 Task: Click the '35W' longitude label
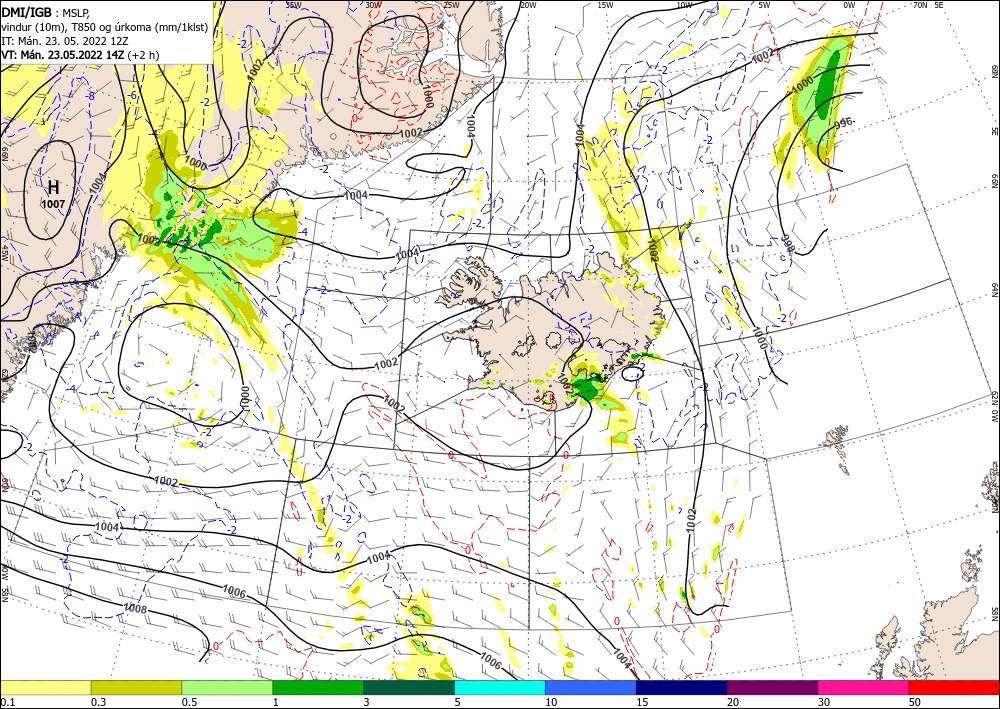[293, 5]
